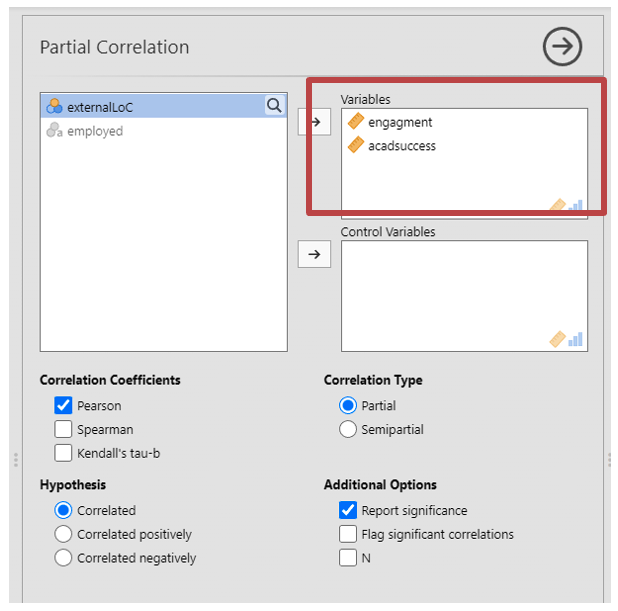Choose Semipartial correlation type
The image size is (618, 611).
[348, 430]
